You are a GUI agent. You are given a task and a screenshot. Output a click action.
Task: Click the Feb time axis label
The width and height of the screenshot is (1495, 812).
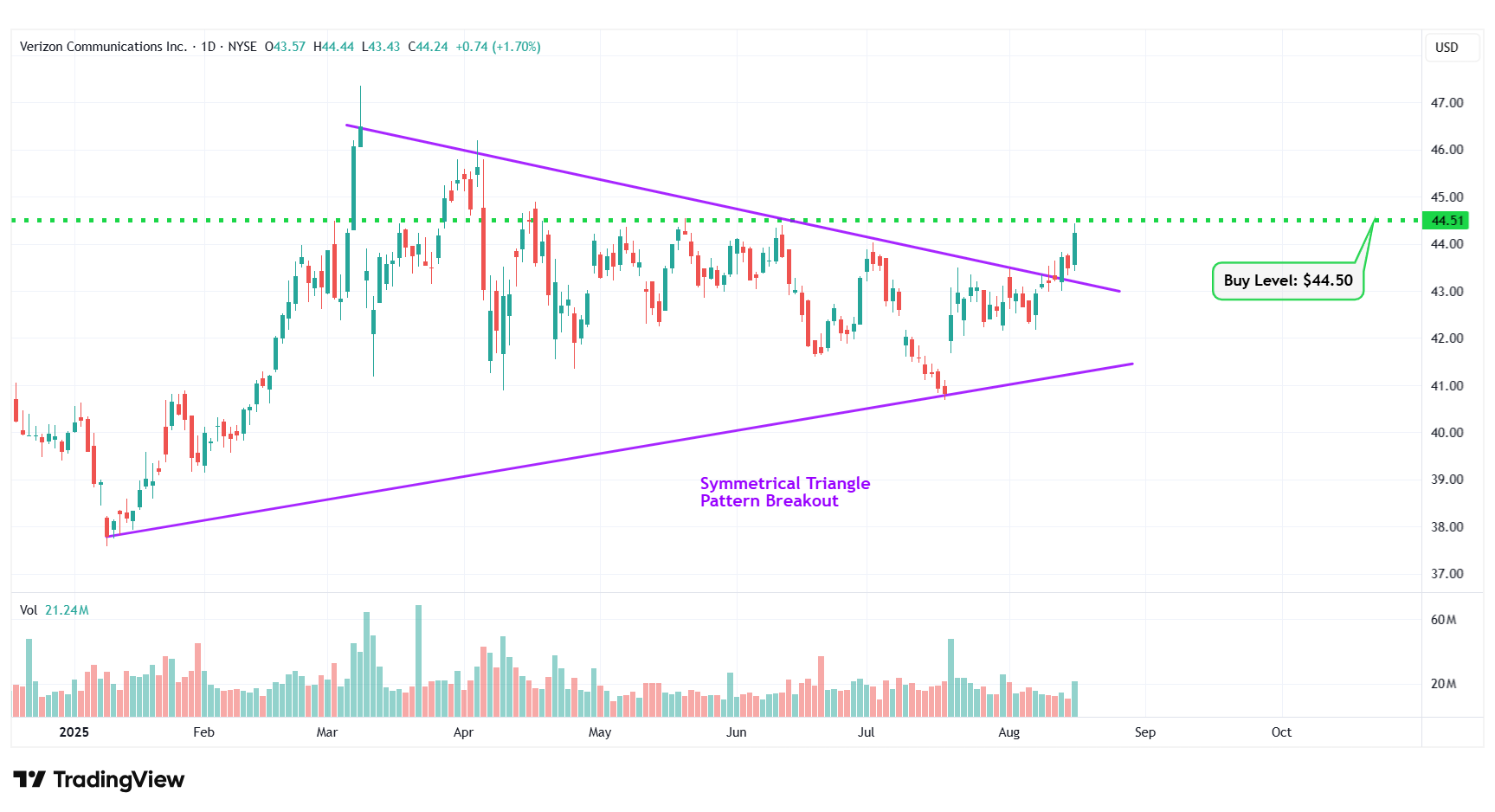click(203, 732)
